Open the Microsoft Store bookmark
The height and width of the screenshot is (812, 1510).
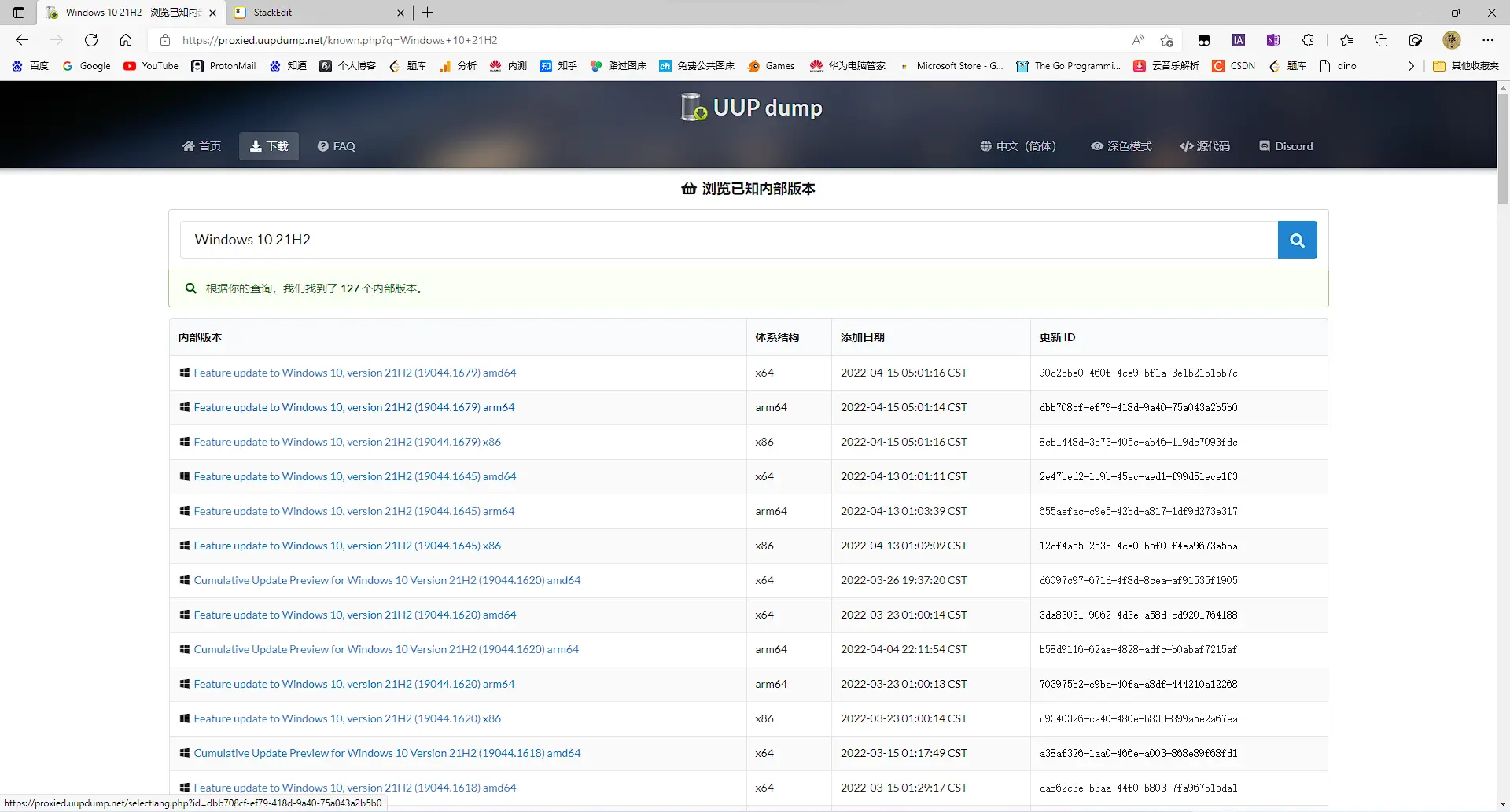tap(952, 66)
